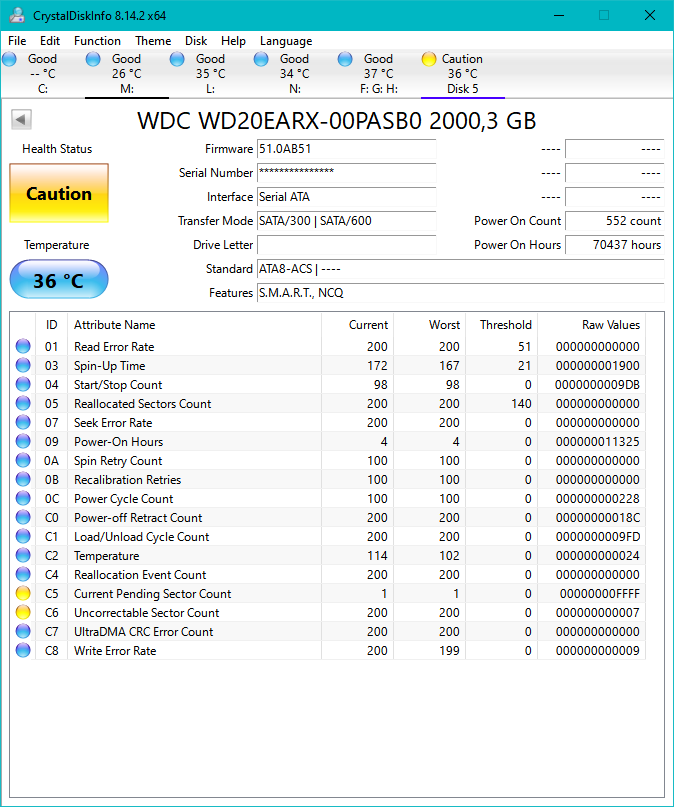This screenshot has height=807, width=674.
Task: Click the yellow Caution health status button
Action: point(59,194)
